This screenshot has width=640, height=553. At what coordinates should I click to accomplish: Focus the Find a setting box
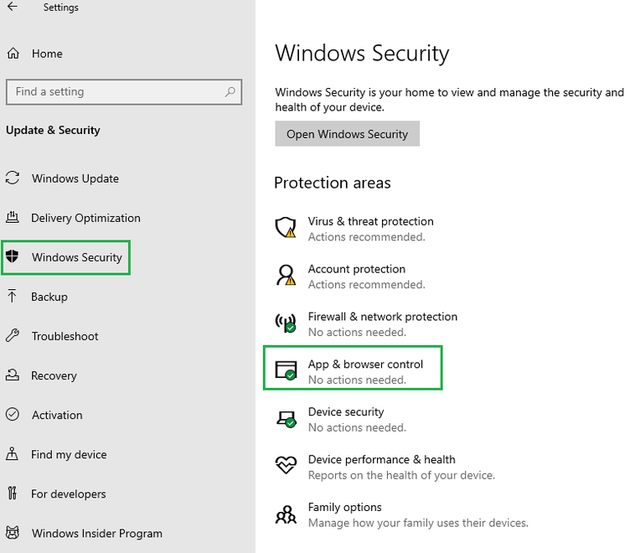point(124,92)
